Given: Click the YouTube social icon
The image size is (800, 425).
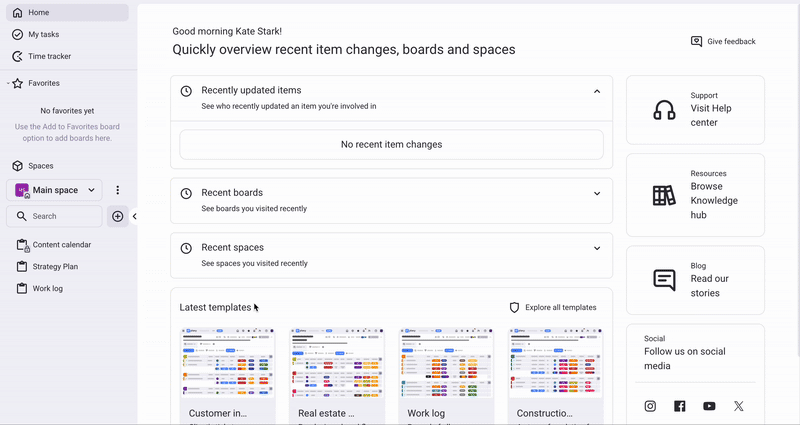Looking at the screenshot, I should pyautogui.click(x=709, y=406).
